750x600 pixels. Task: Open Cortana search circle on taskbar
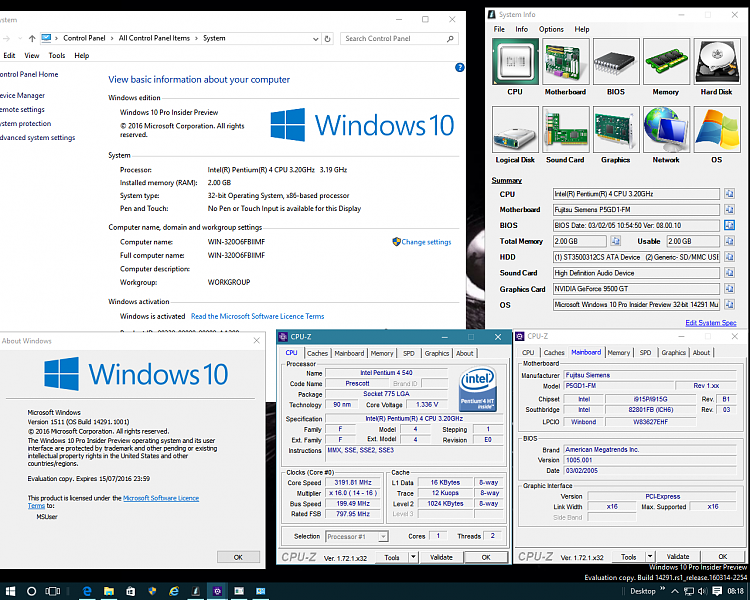coord(32,591)
